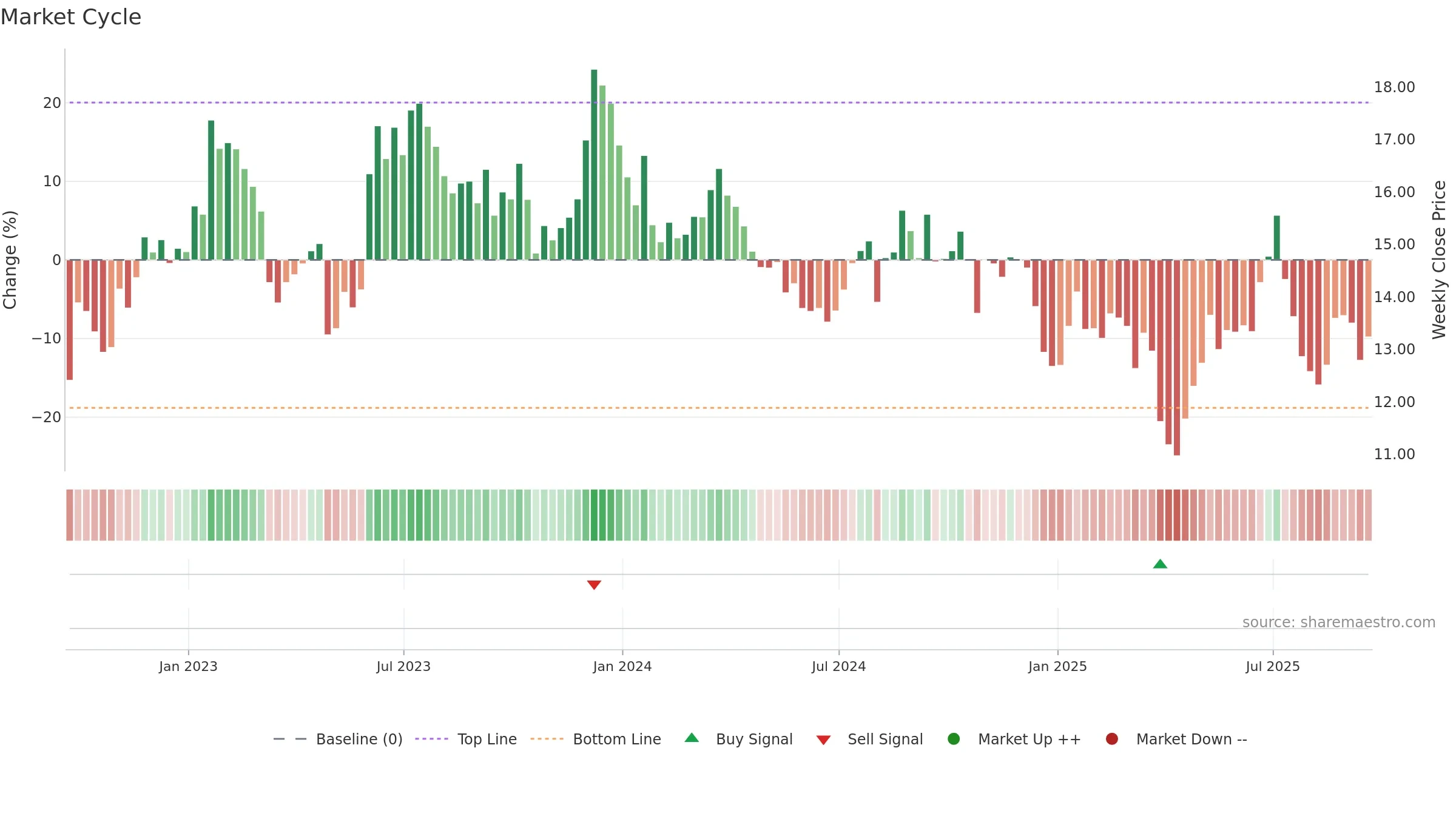Click the green Buy Signal triangle marker on the chart
Screen dimensions: 1456x819
click(1160, 564)
